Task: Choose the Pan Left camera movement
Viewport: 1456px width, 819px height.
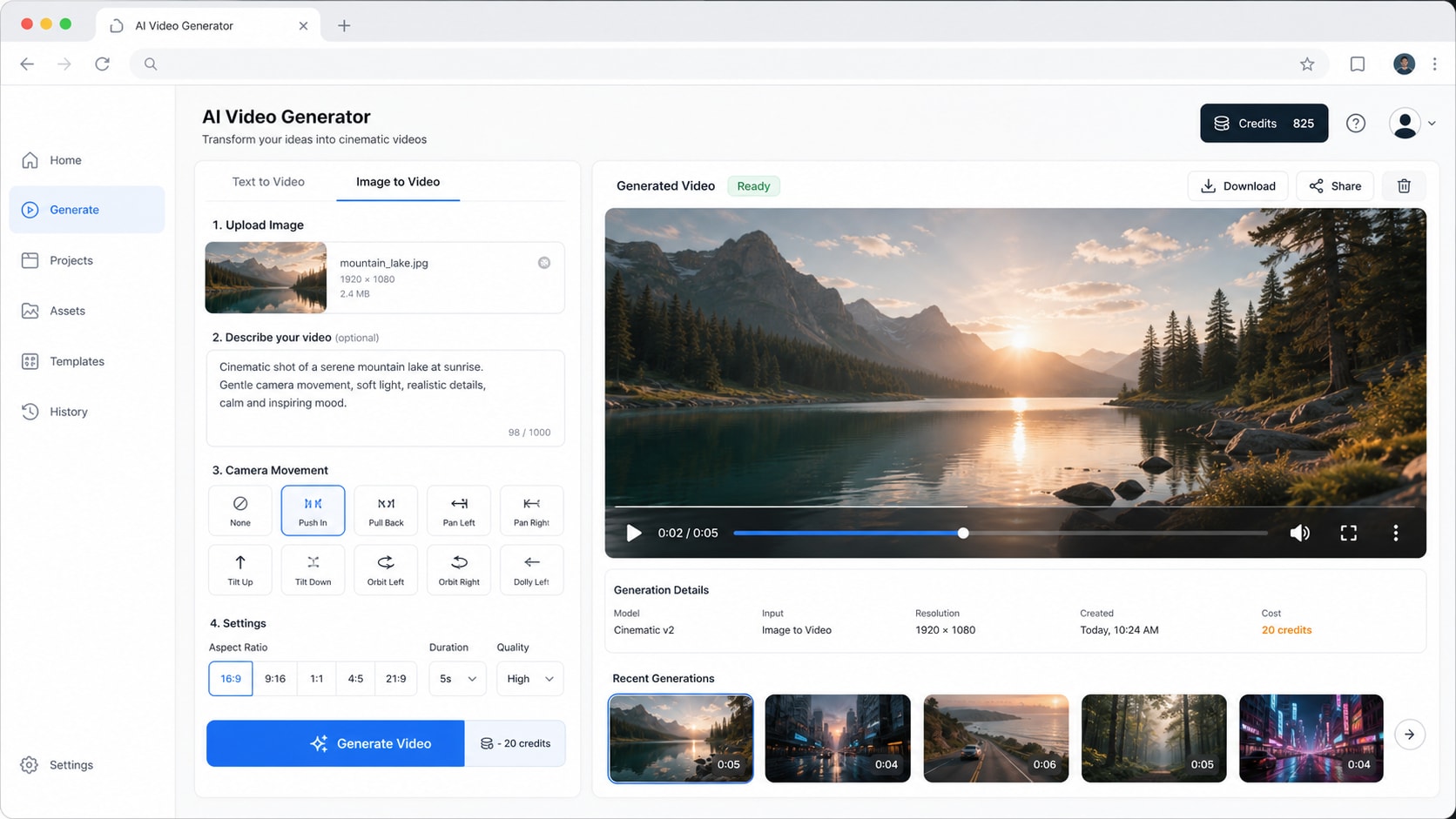Action: coord(459,510)
